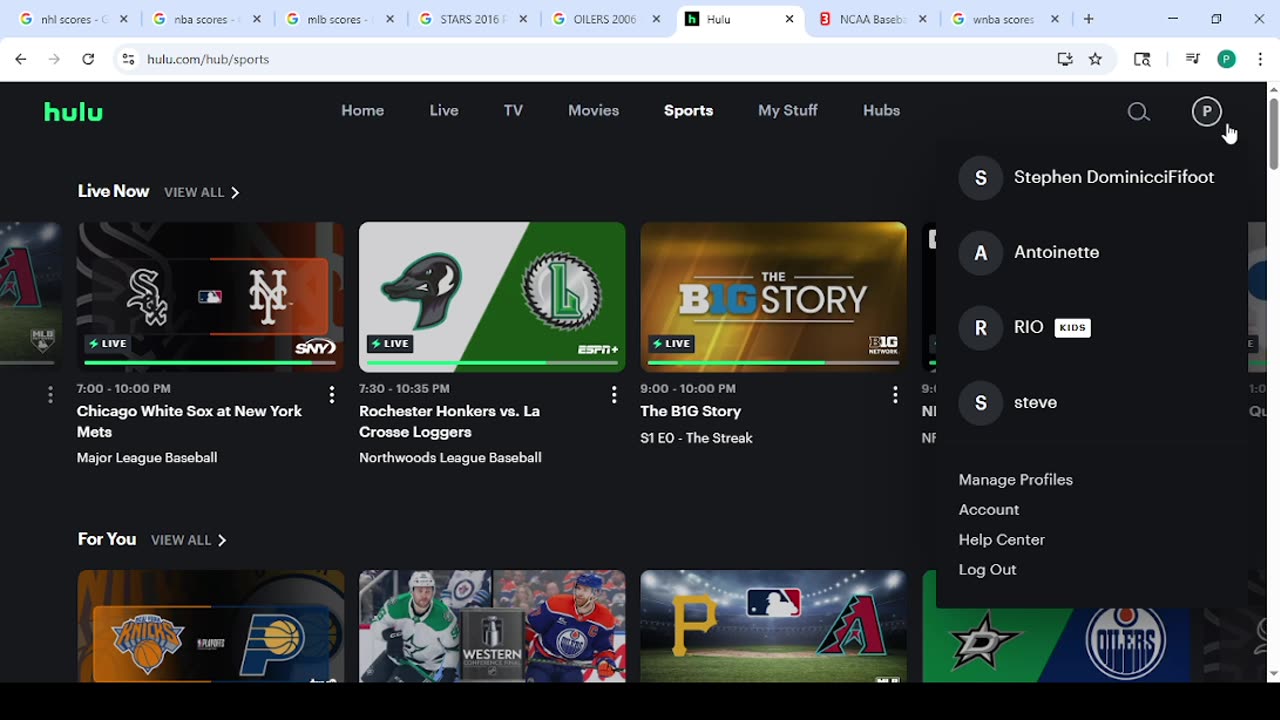Screen dimensions: 1280x720
Task: Switch to the STARS 2016 tab
Action: (x=471, y=19)
